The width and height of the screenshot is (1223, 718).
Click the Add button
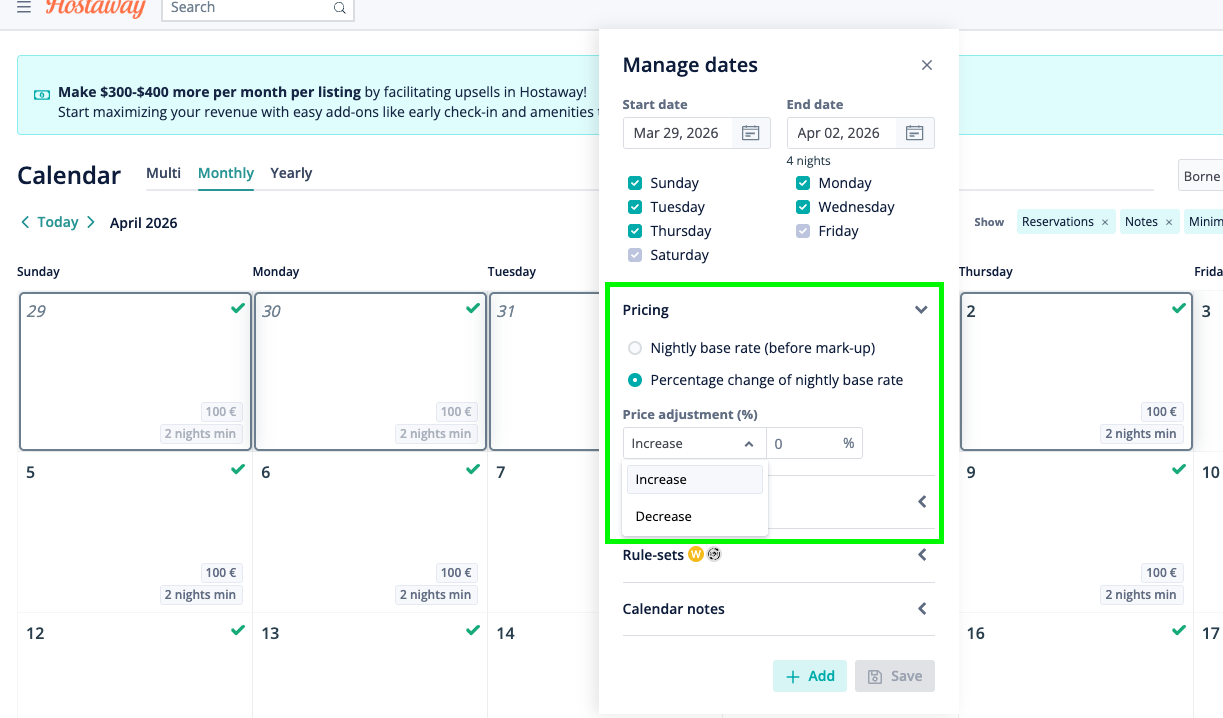click(x=810, y=676)
